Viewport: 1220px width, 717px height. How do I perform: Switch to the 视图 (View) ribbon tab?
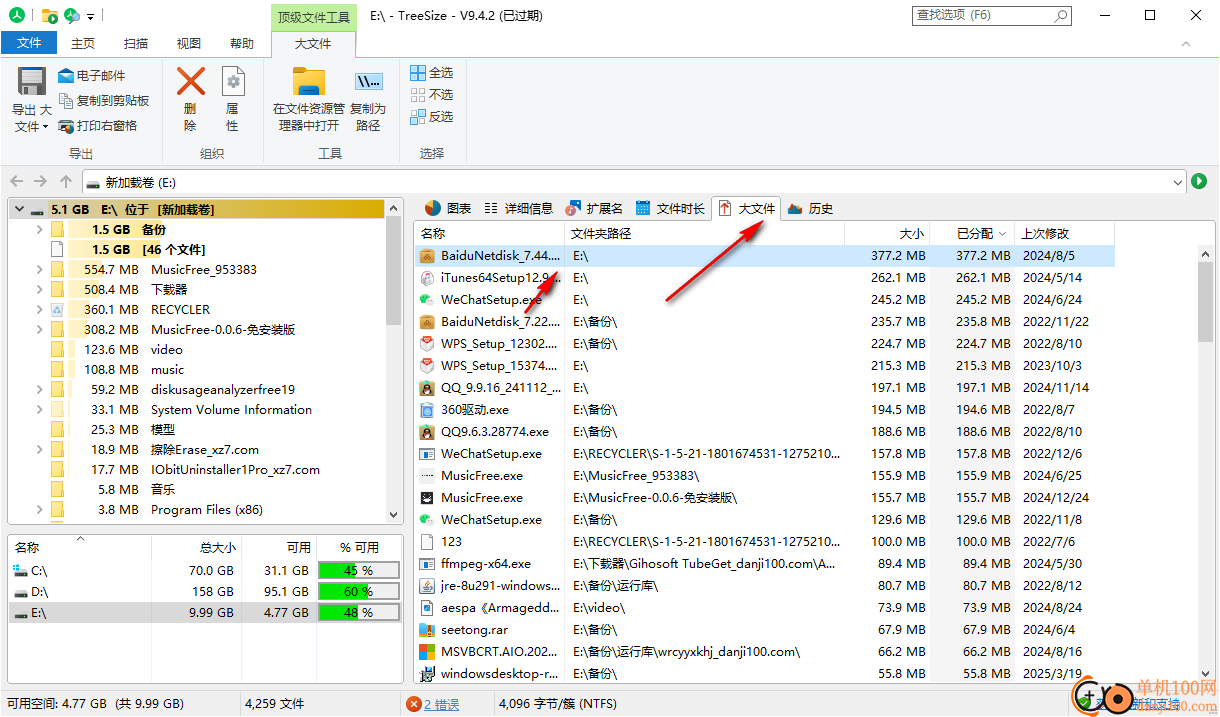pyautogui.click(x=189, y=43)
